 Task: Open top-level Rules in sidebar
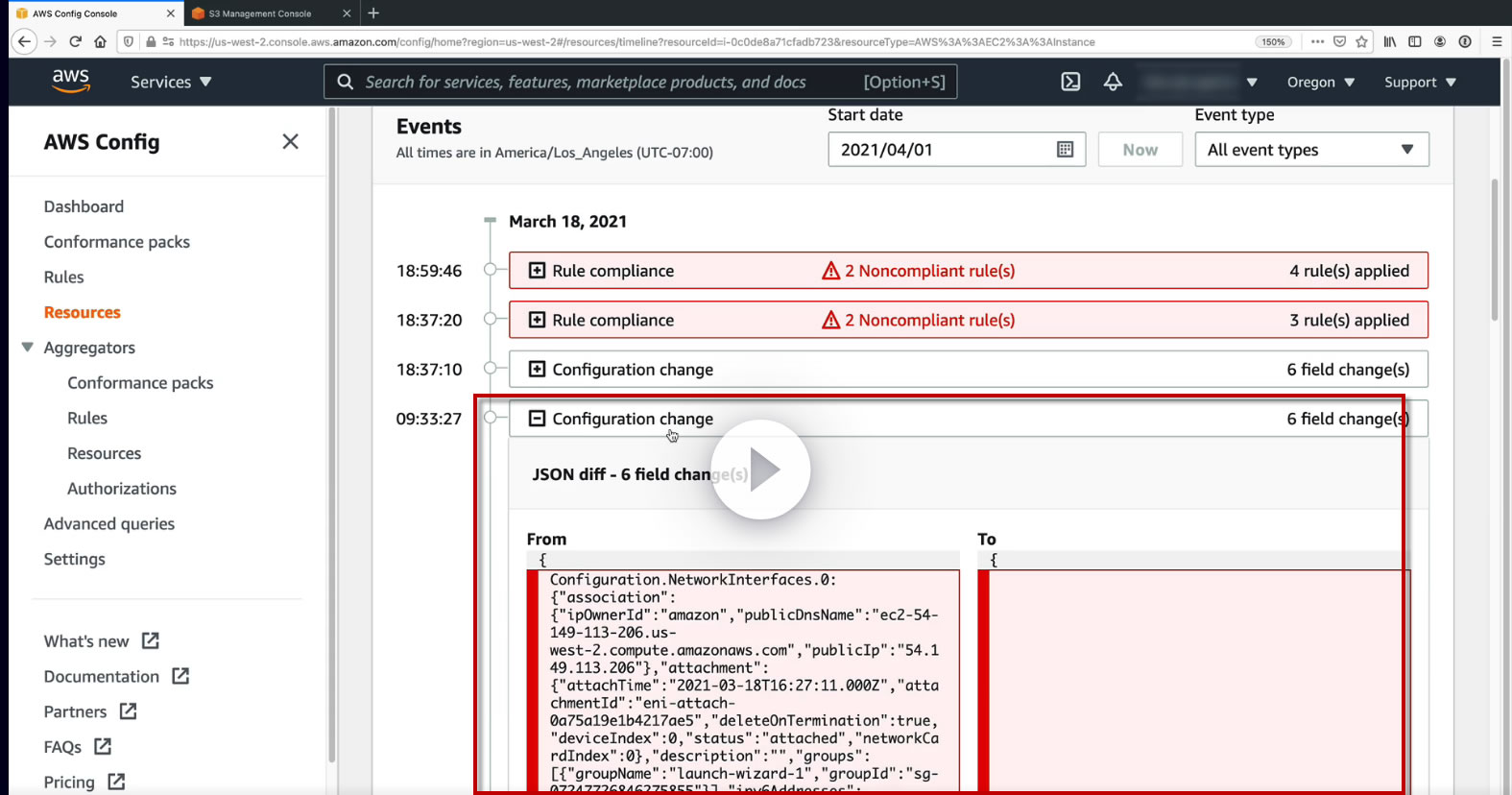(64, 277)
